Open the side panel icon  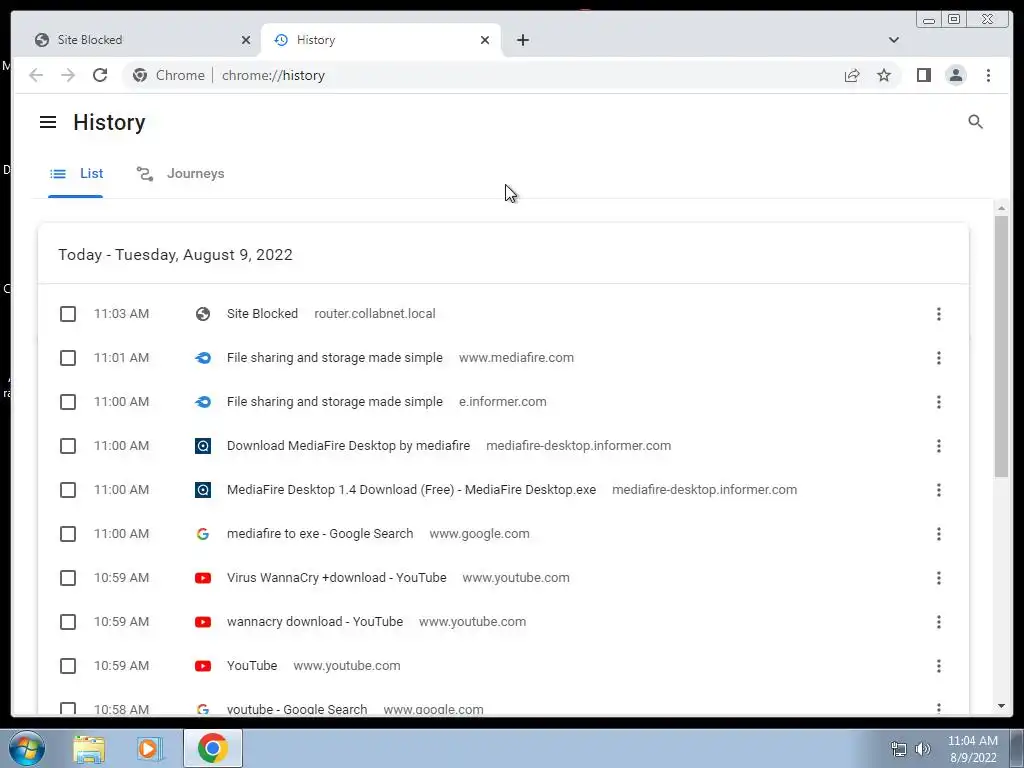point(923,75)
